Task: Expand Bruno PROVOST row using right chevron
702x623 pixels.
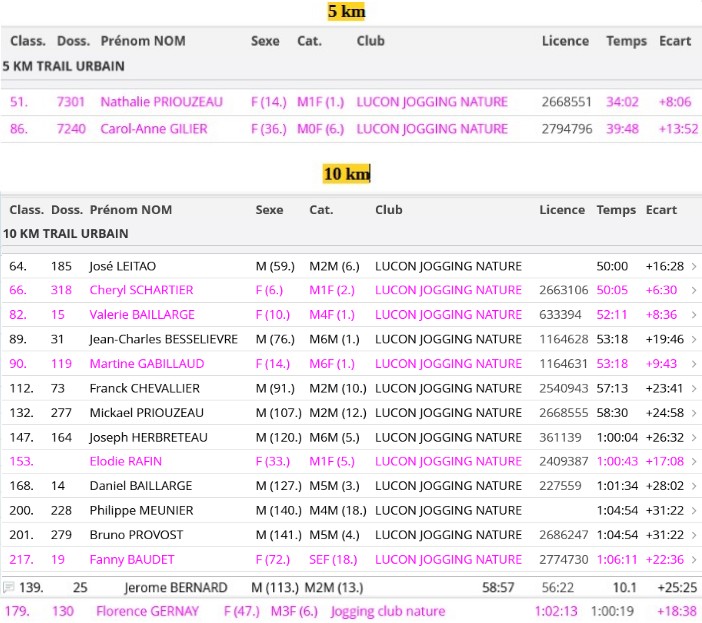Action: pos(693,535)
